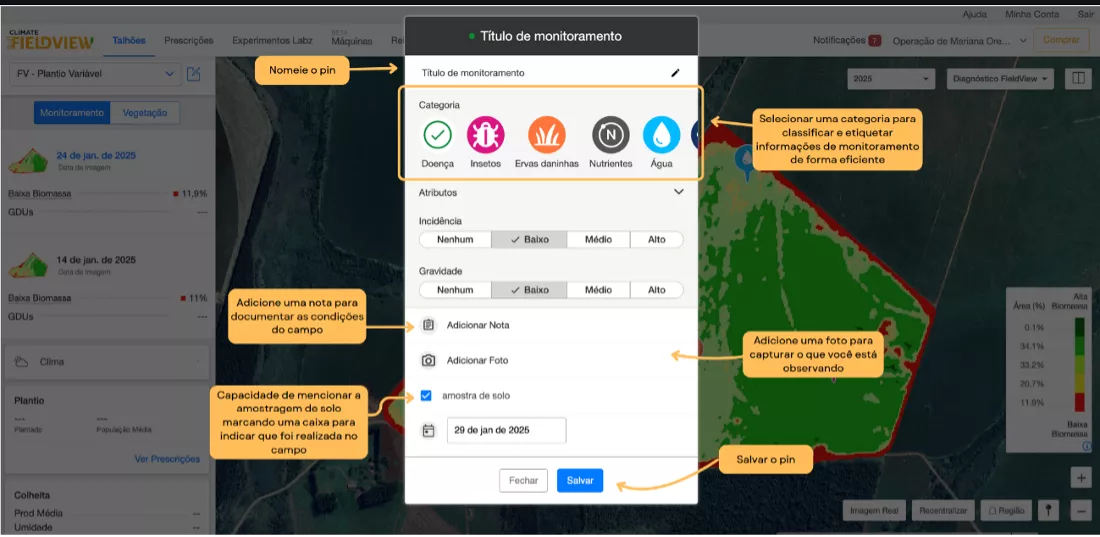Open the Prescrições menu item
This screenshot has height=537, width=1100.
(x=188, y=41)
